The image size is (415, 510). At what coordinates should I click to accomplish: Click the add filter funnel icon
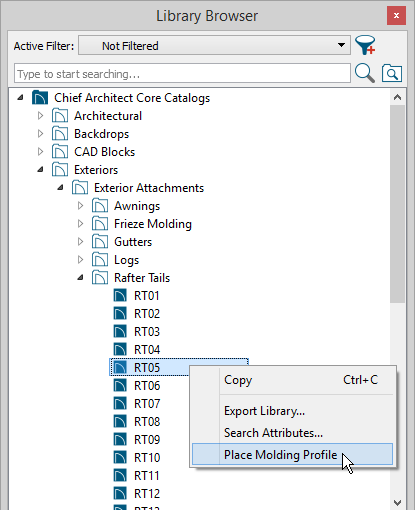pos(365,45)
